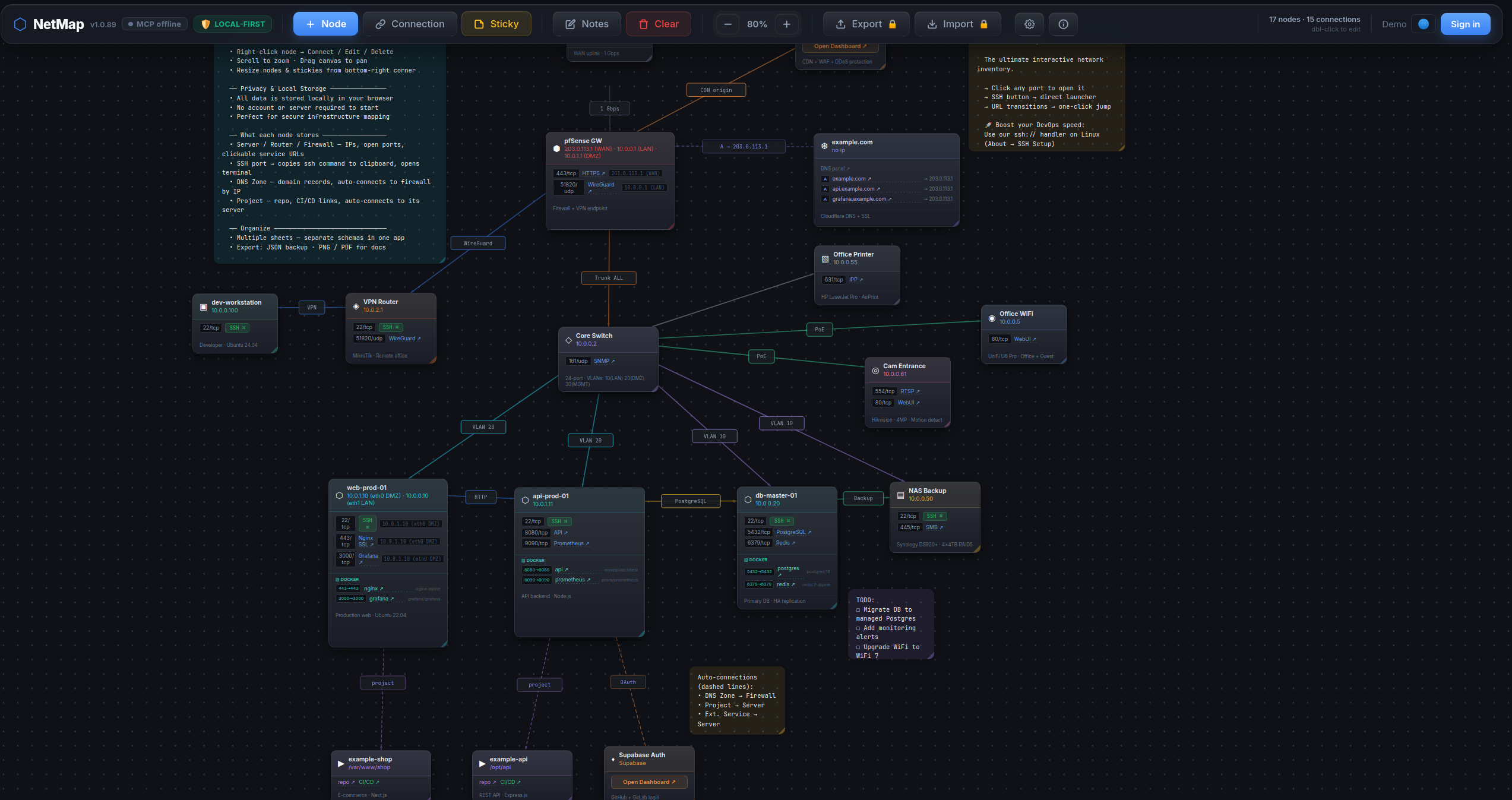
Task: Select the PostgreSQL connection label
Action: tap(691, 501)
